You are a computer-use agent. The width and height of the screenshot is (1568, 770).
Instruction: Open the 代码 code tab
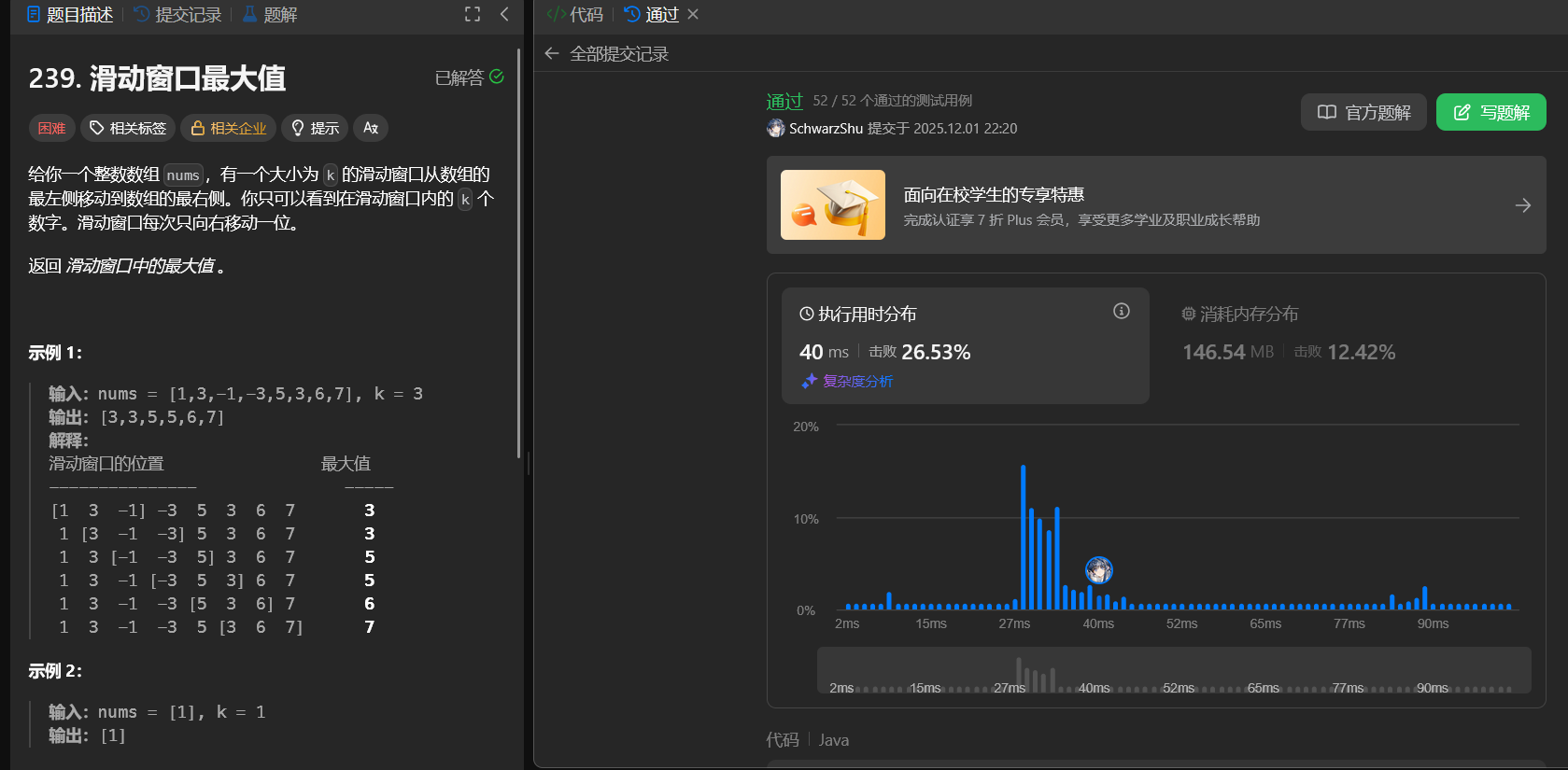tap(575, 15)
